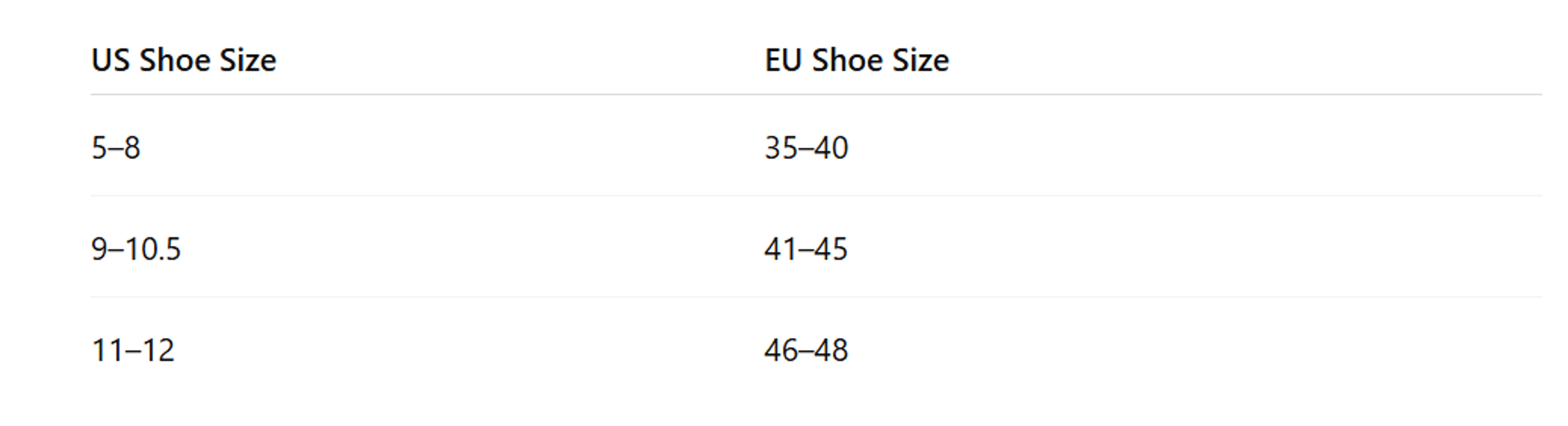Click the word US in the first header
Screen dimensions: 1568x426
[110, 60]
